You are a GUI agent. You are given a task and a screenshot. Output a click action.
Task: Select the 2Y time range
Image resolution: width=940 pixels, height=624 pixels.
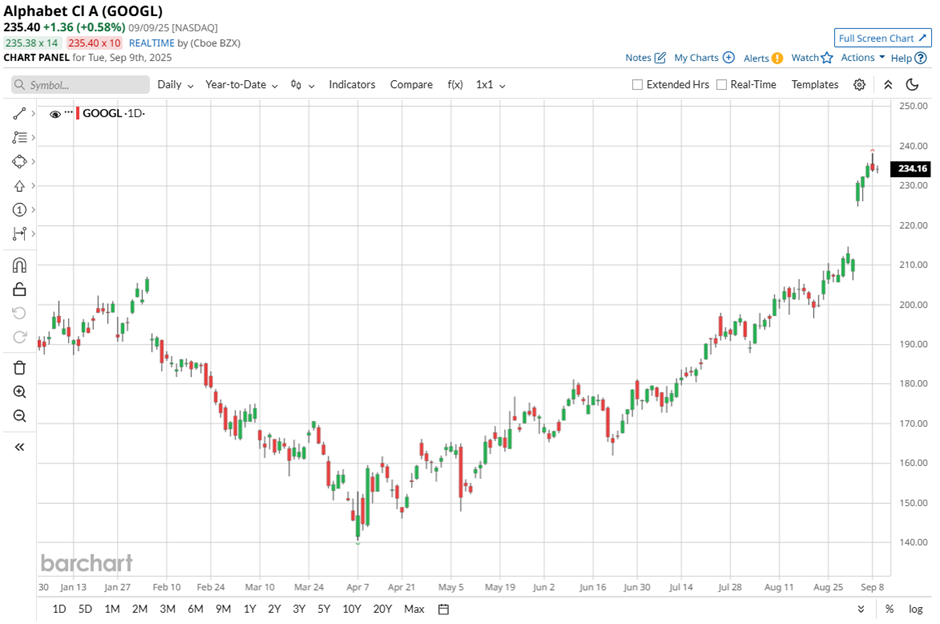[x=274, y=609]
